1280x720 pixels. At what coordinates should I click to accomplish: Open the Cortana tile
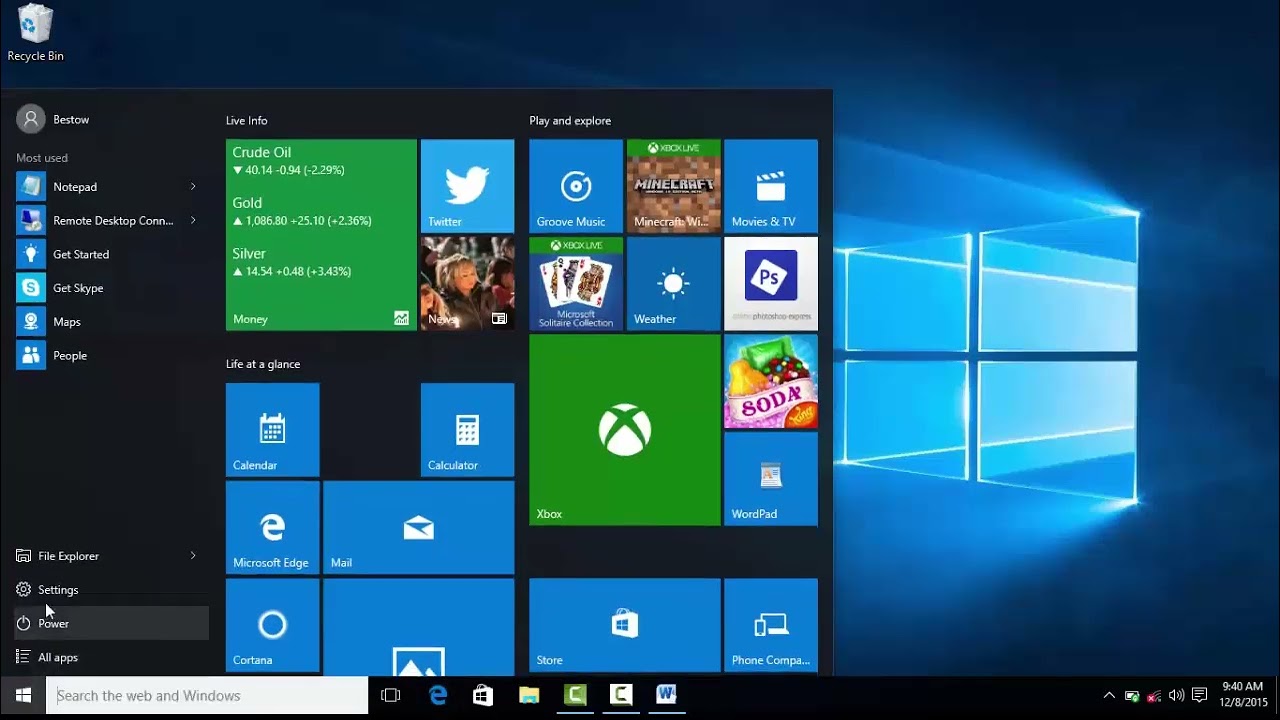pos(273,625)
